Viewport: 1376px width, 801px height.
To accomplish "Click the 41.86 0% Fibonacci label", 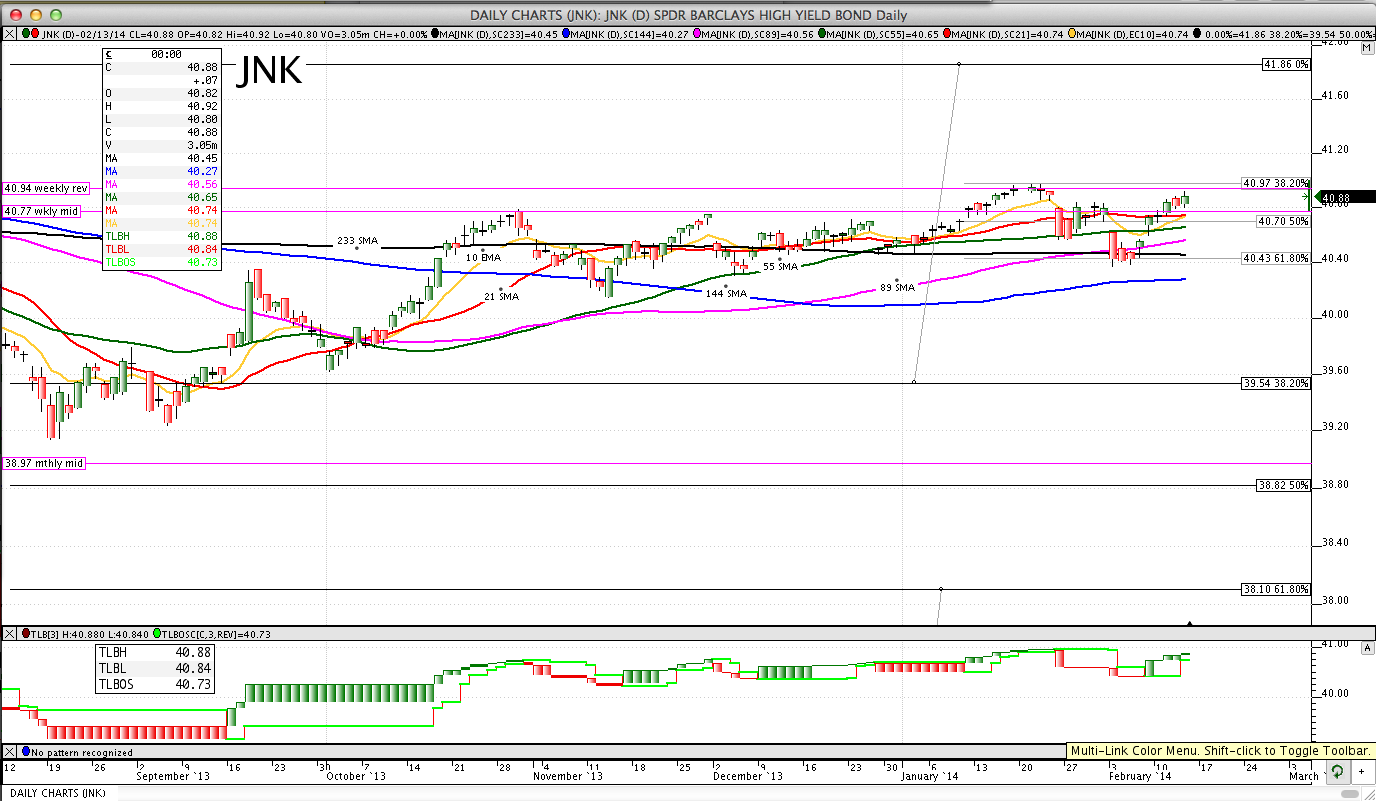I will [x=1286, y=64].
